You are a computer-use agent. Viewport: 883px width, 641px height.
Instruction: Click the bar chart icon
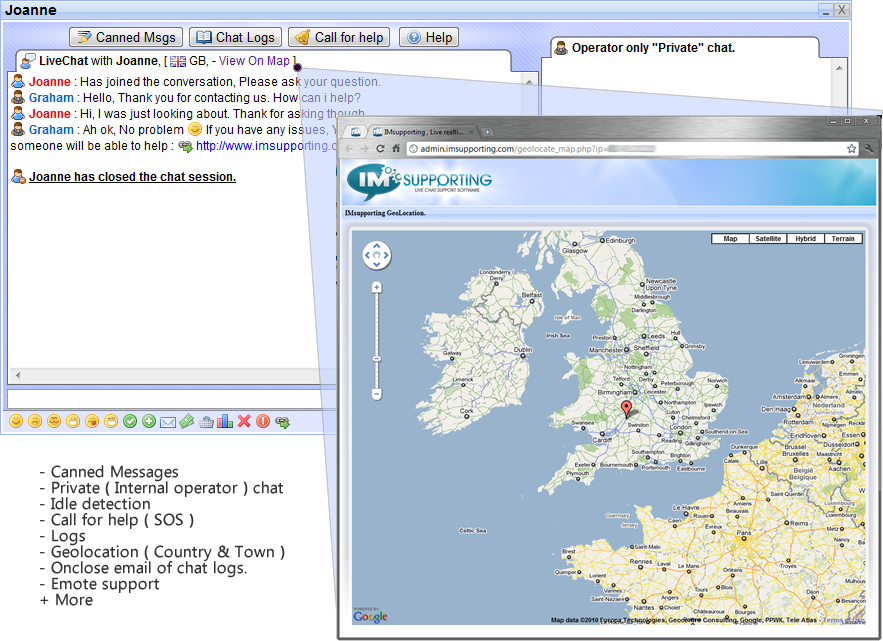[x=225, y=421]
